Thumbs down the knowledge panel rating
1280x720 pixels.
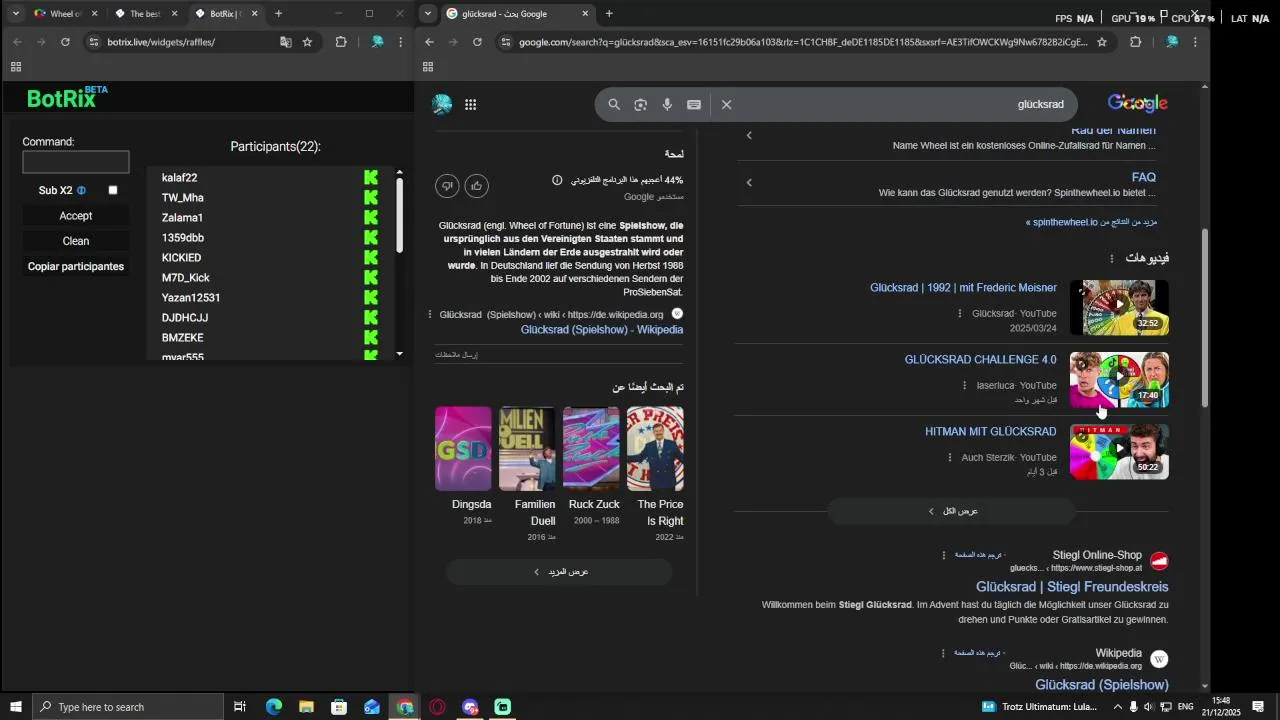[x=447, y=186]
